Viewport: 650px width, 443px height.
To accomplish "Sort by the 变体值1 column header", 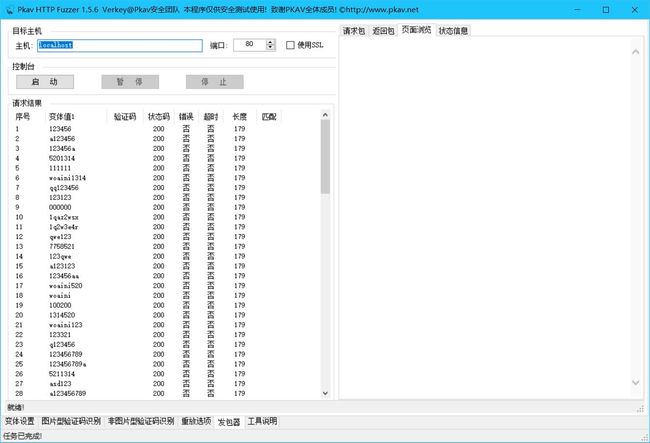I will [76, 116].
